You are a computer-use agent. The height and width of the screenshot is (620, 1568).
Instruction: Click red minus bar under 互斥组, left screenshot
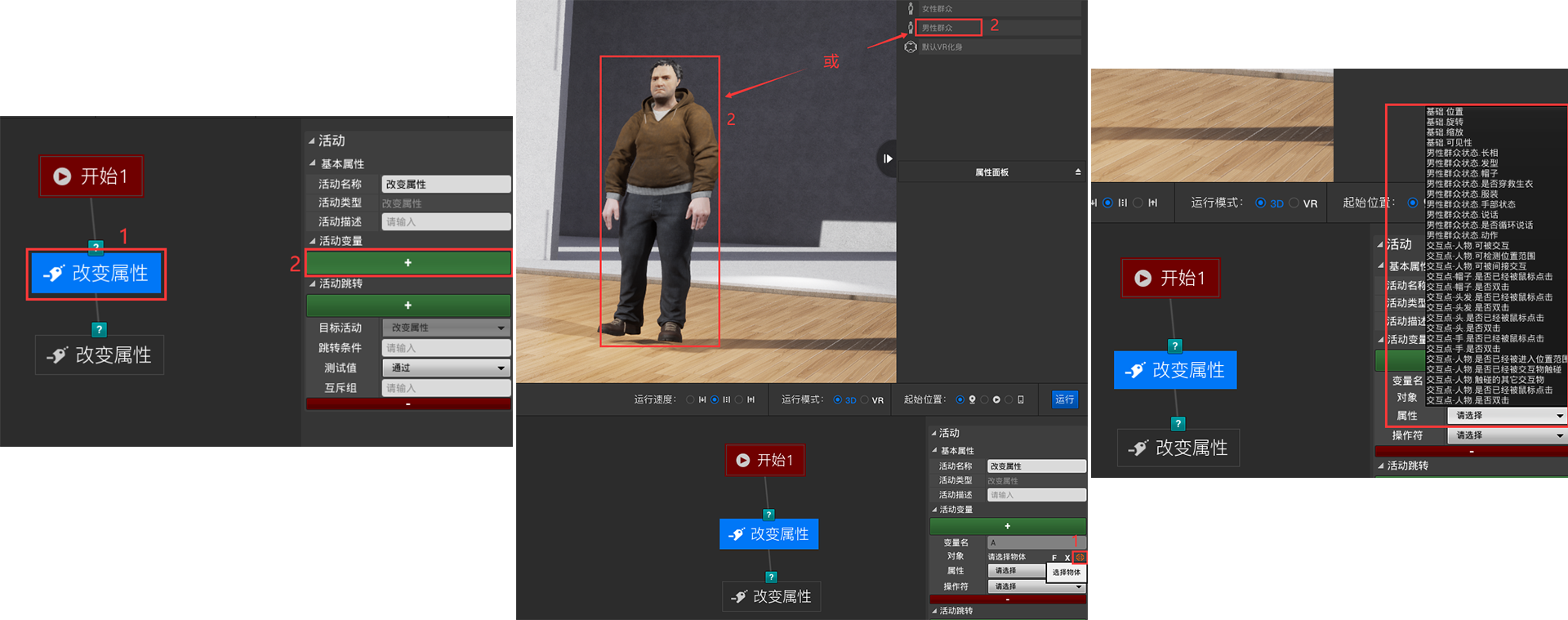tap(408, 404)
